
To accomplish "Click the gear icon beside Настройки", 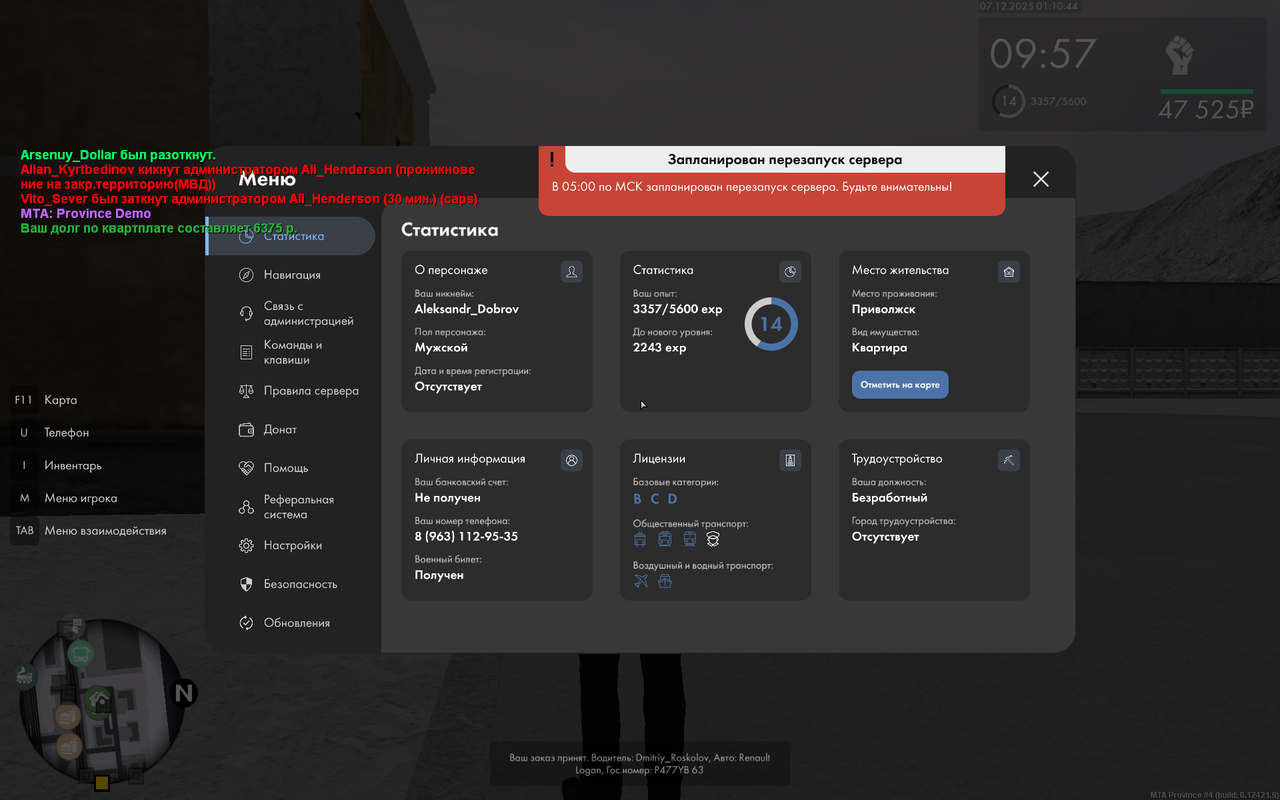I will click(246, 546).
